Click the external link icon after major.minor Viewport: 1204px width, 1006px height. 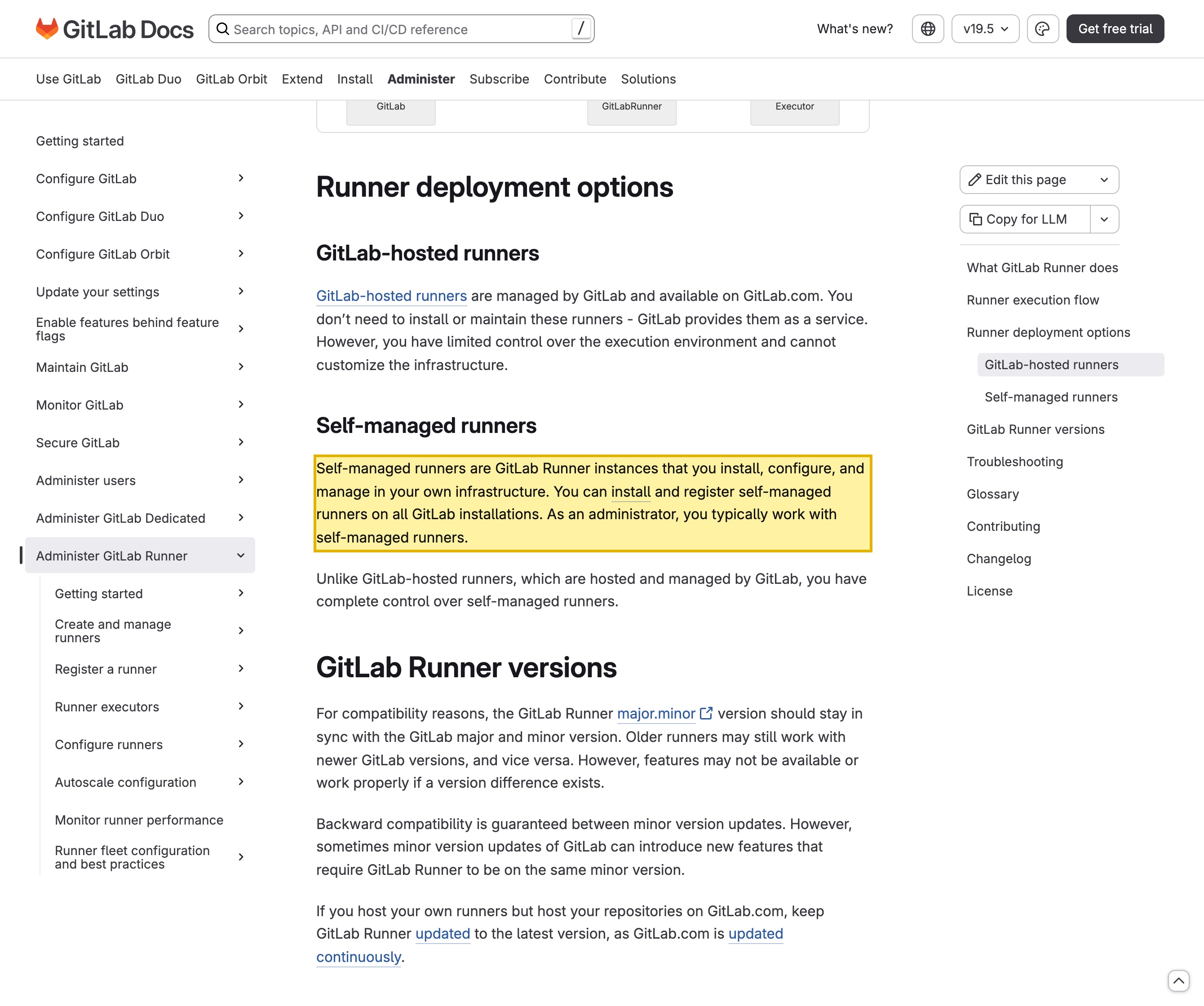tap(706, 713)
